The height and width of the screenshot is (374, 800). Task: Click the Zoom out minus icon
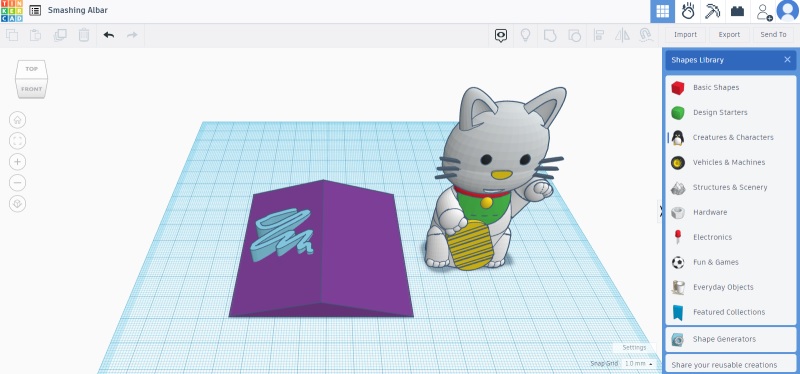pos(17,183)
